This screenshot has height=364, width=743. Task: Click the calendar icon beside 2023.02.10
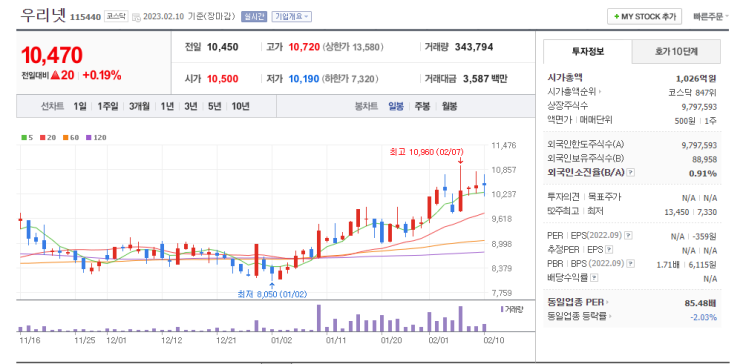click(136, 17)
